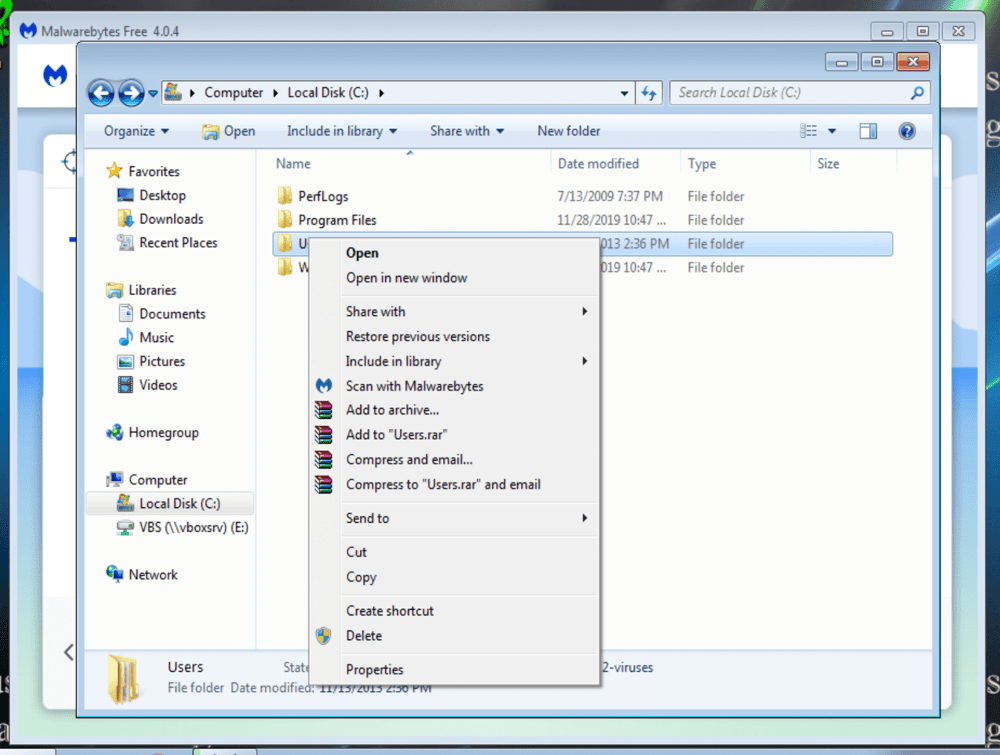Expand Include in library toolbar menu
Viewport: 1000px width, 755px height.
[x=342, y=131]
